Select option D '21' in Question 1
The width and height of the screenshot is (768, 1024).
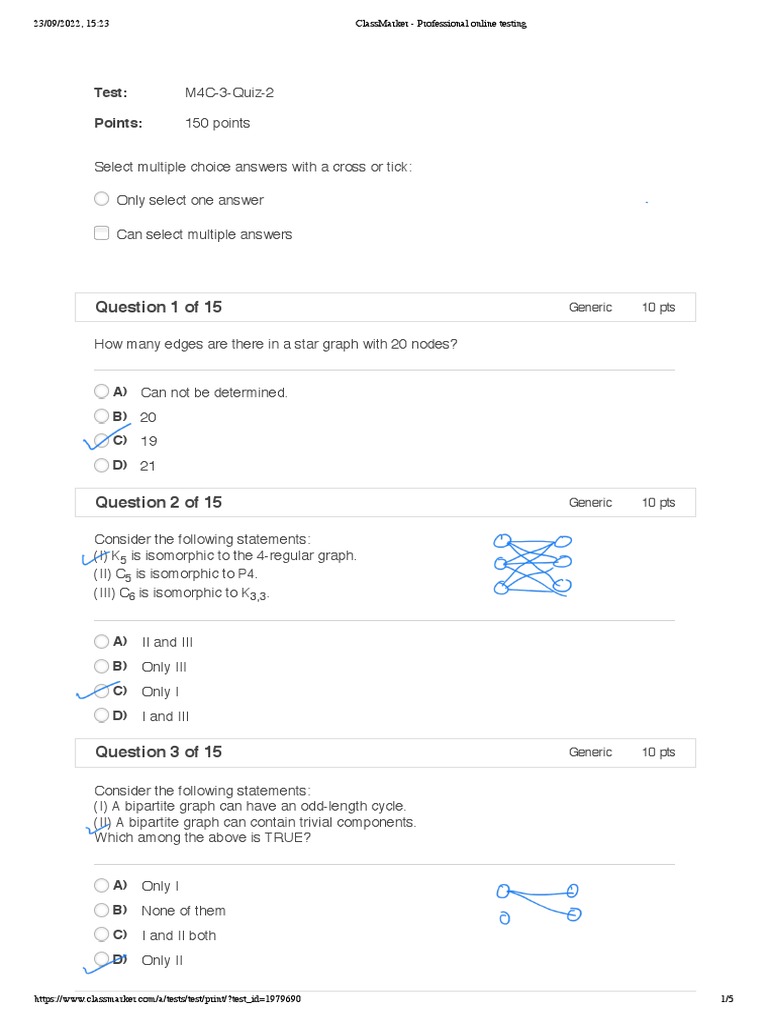[x=101, y=465]
